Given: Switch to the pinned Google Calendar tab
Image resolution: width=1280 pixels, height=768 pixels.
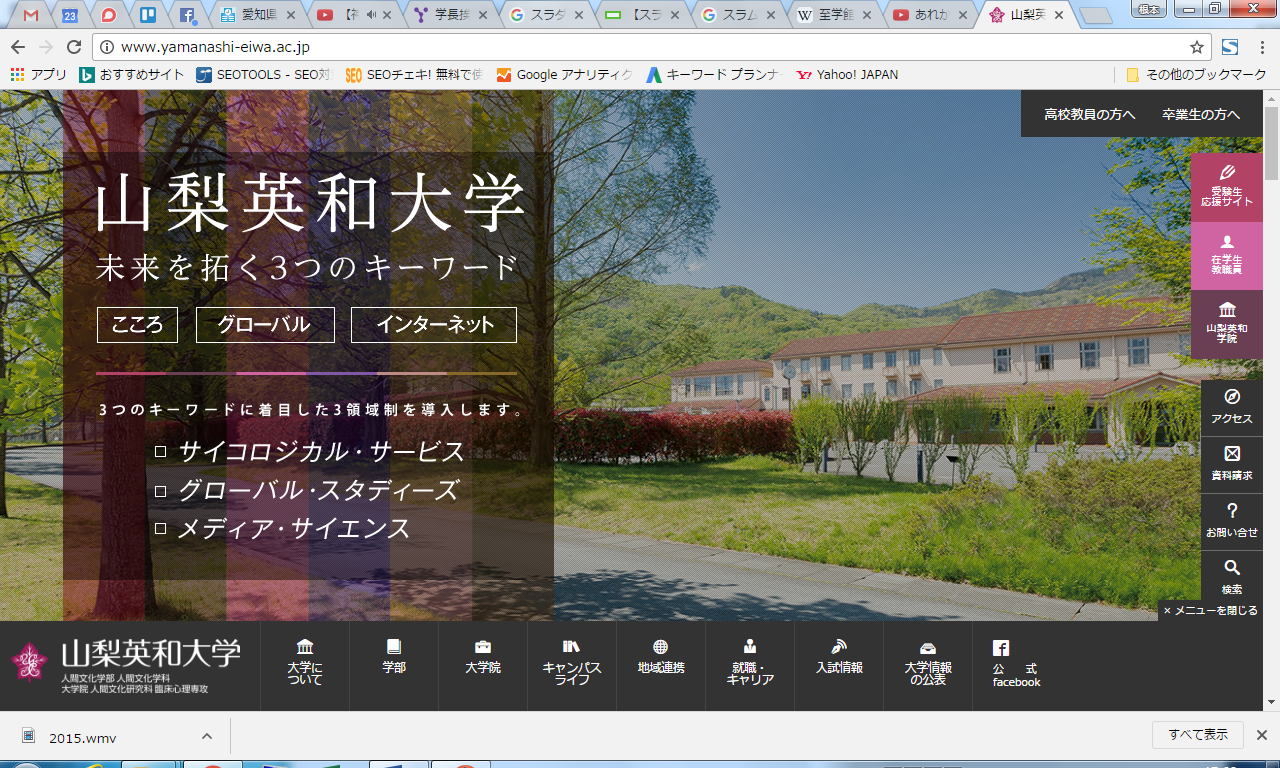Looking at the screenshot, I should pyautogui.click(x=69, y=15).
